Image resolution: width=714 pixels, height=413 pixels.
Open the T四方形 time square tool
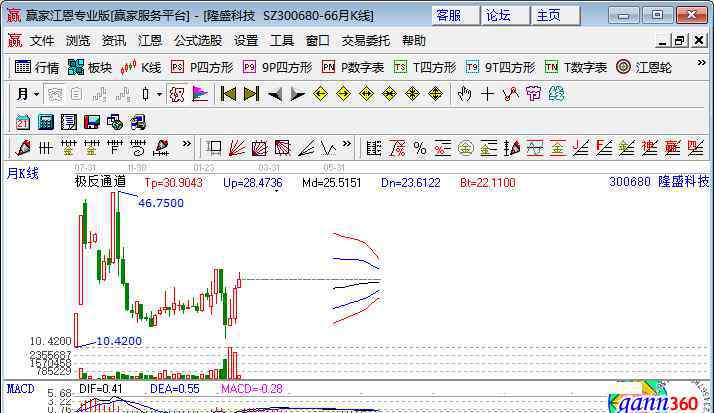tap(425, 67)
